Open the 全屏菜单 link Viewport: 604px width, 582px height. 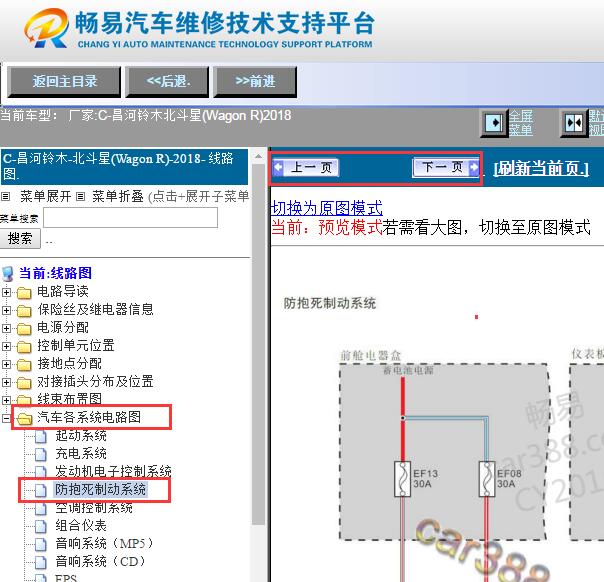point(521,123)
